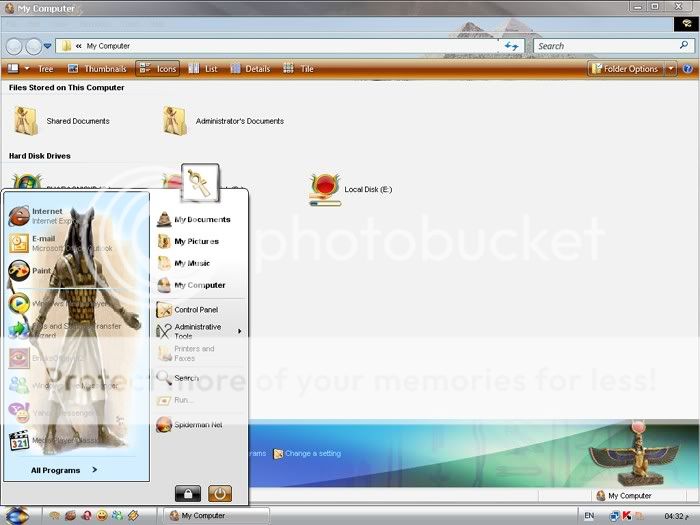The image size is (700, 525).
Task: Click the refresh arrows icon
Action: pyautogui.click(x=511, y=46)
